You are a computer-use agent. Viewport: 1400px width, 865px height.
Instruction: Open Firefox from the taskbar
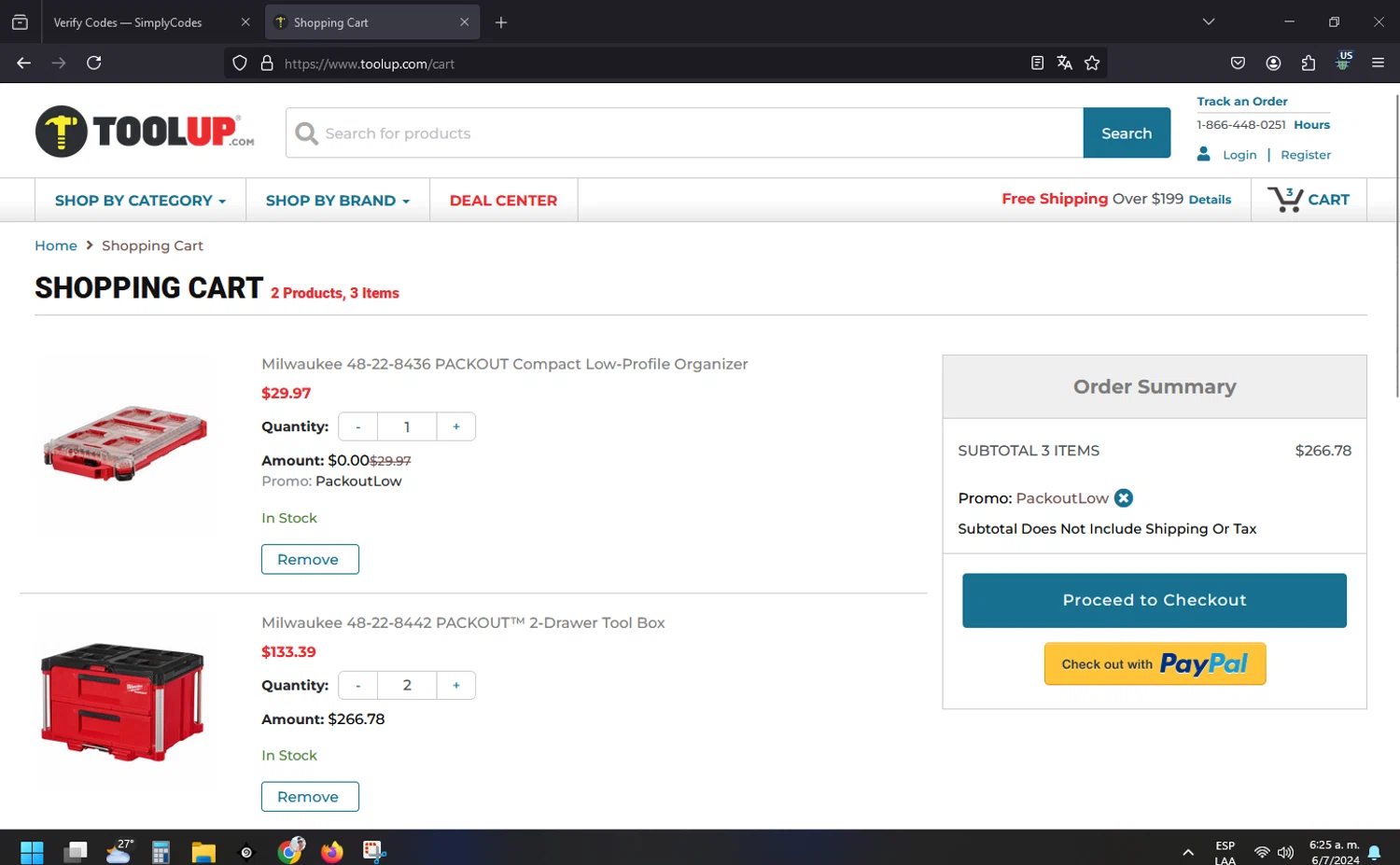[x=331, y=852]
